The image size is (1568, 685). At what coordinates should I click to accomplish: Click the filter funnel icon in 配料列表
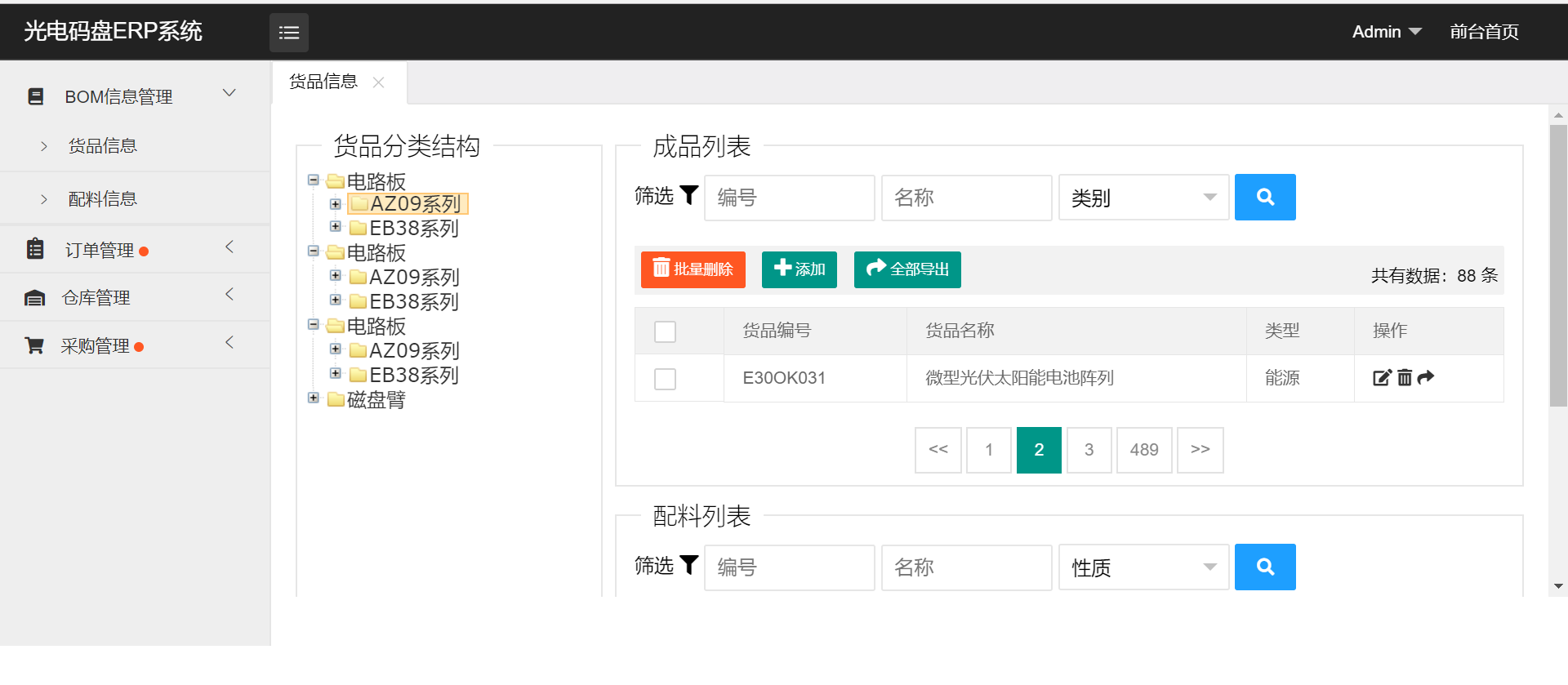click(689, 565)
